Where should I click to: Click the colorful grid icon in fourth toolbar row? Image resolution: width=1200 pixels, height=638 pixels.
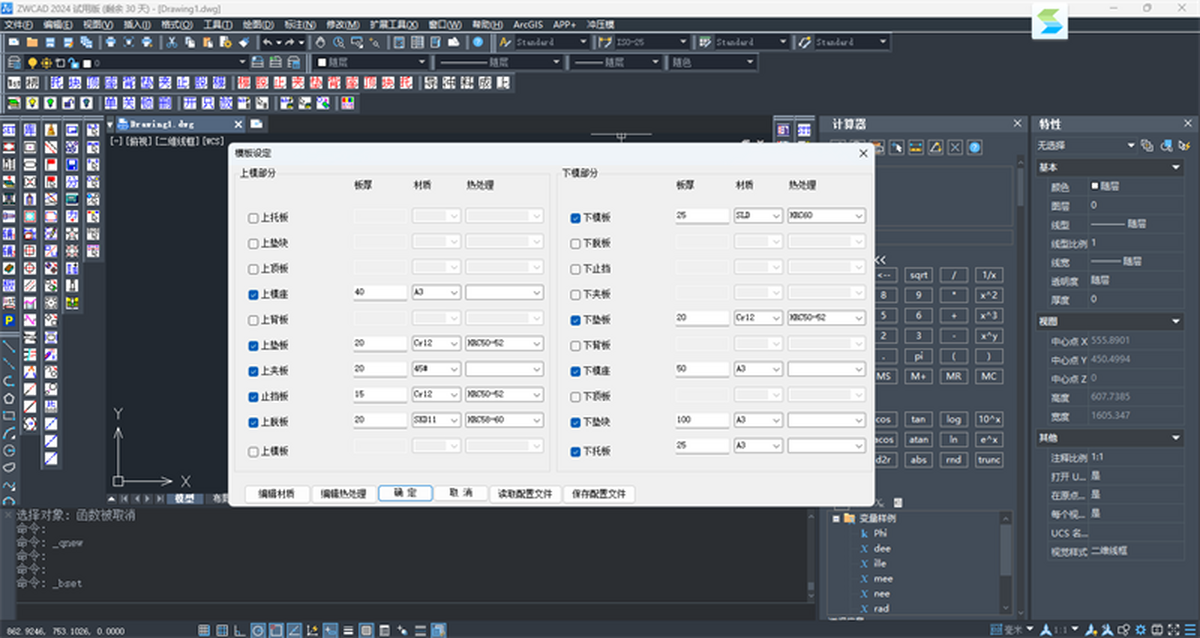tap(347, 103)
